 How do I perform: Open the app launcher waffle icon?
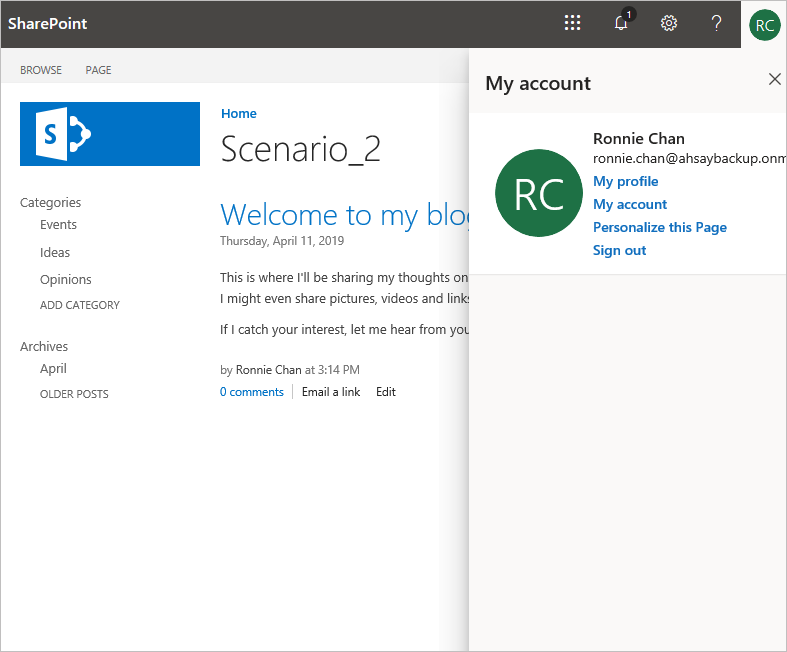point(573,24)
